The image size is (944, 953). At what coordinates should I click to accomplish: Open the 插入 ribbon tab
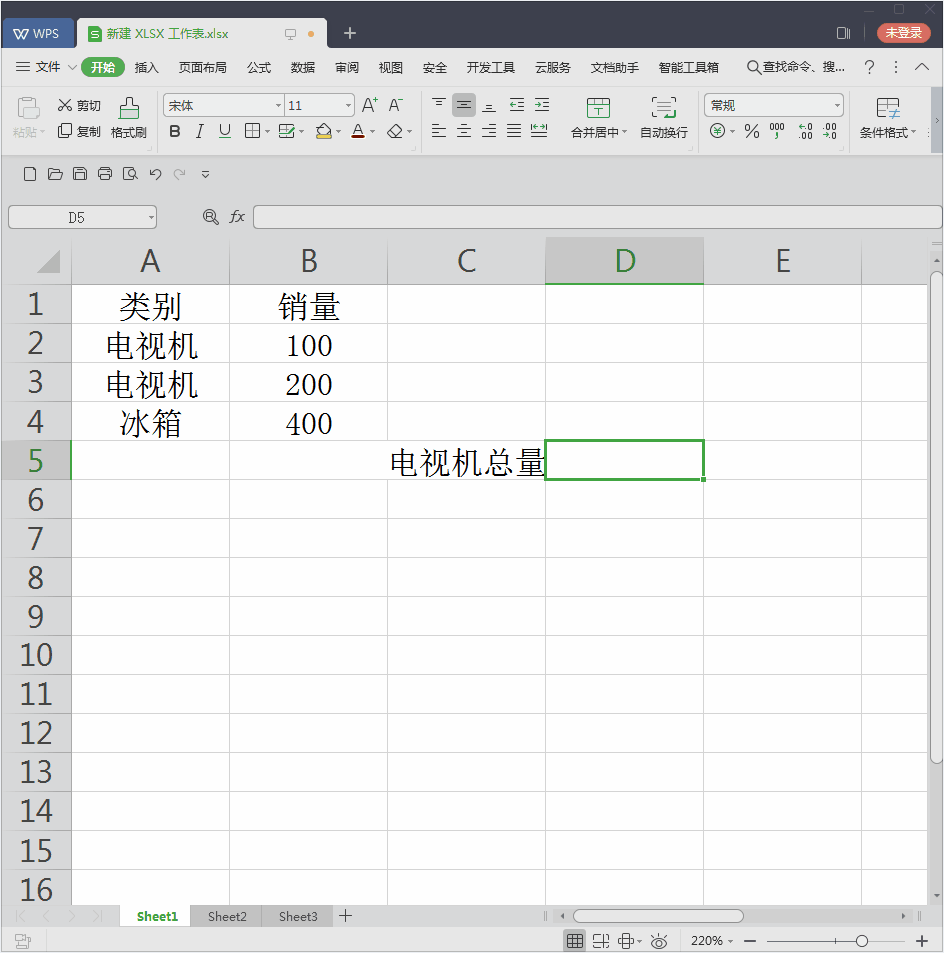(x=146, y=67)
